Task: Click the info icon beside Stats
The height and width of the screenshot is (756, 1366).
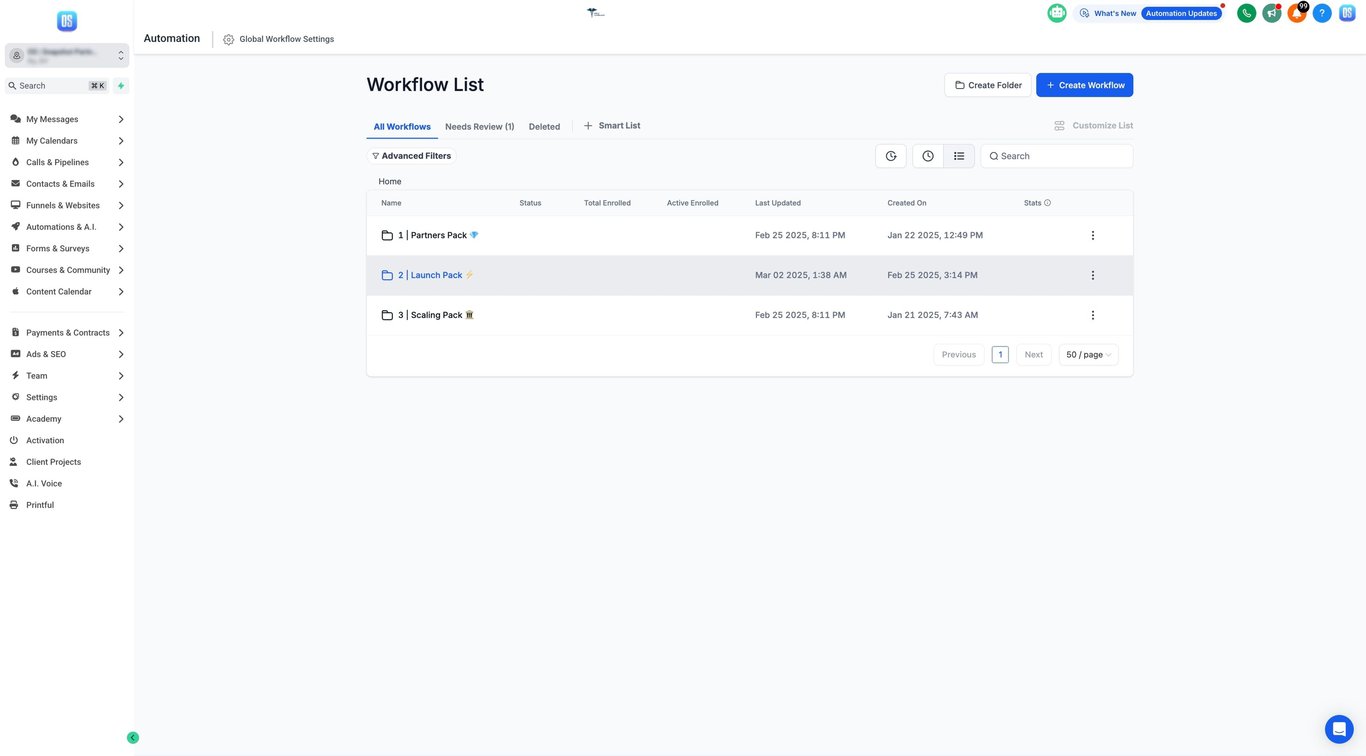Action: point(1048,203)
